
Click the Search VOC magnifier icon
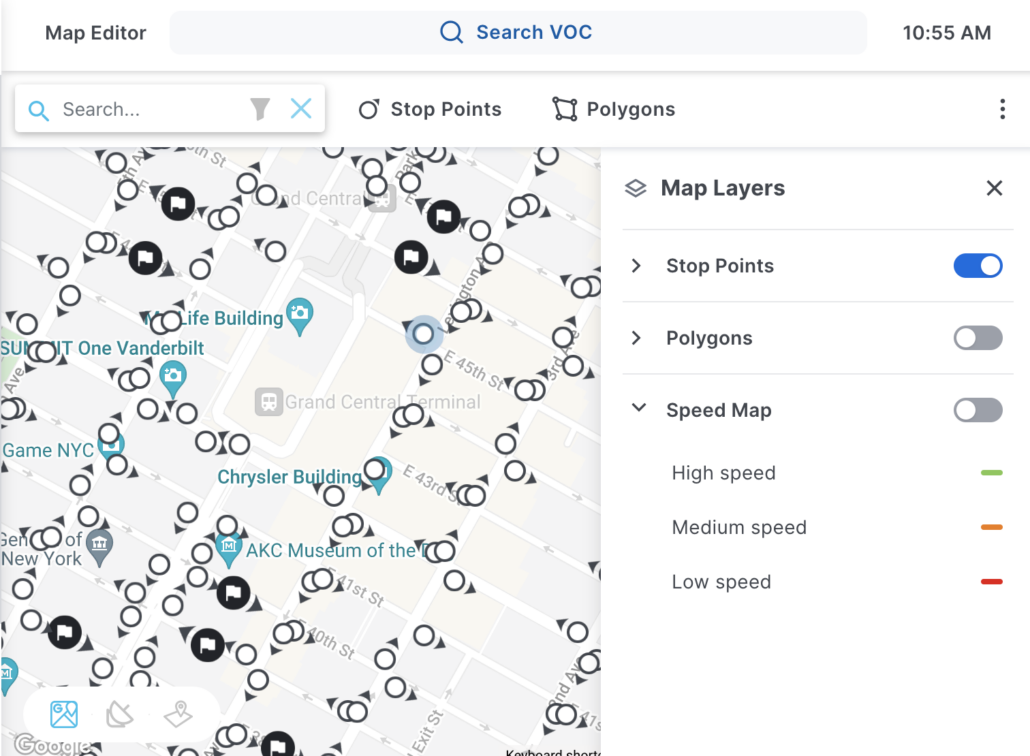[451, 32]
